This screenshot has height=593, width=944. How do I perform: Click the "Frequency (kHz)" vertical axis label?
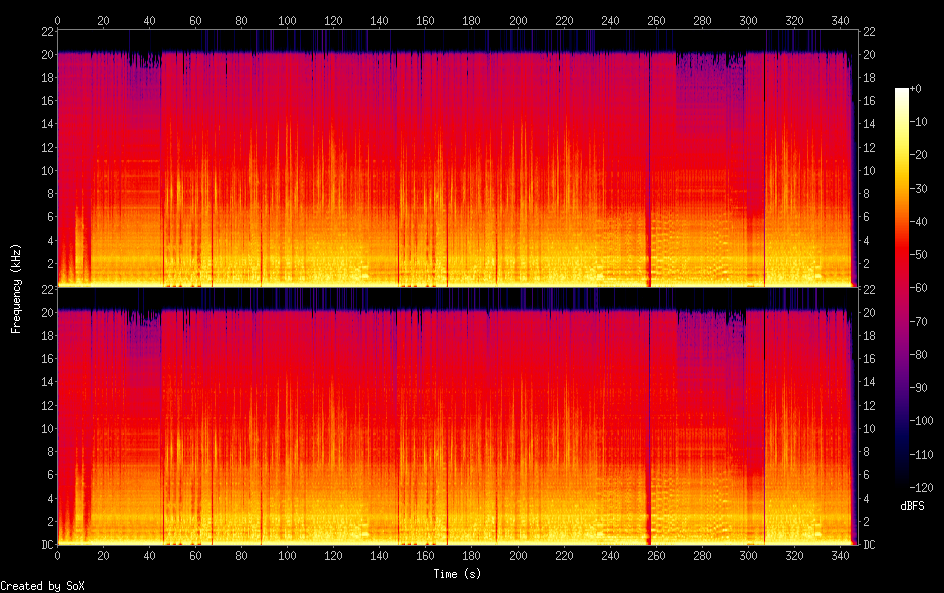point(16,287)
